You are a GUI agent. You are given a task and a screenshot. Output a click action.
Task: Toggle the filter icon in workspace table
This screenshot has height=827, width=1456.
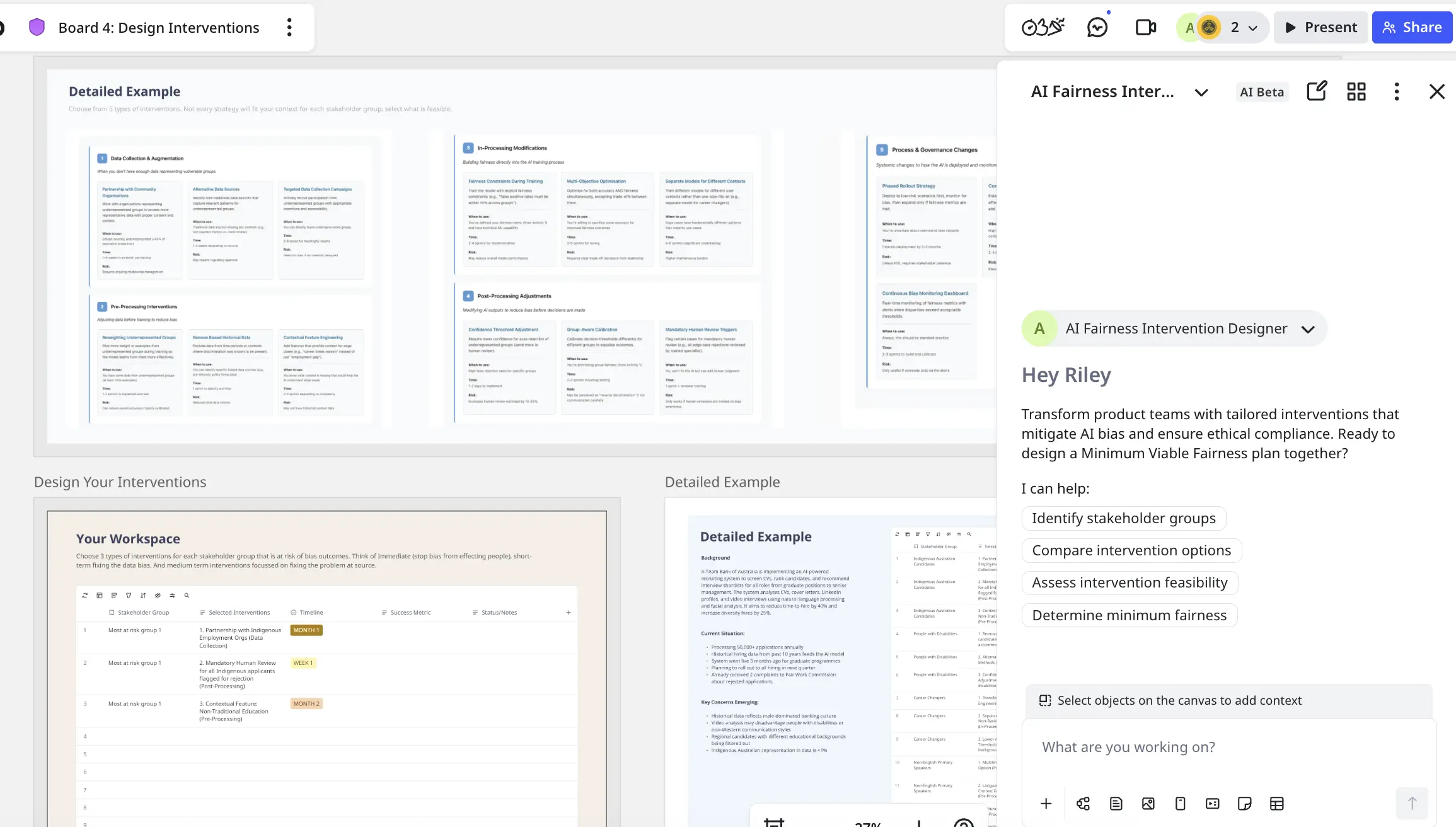(129, 595)
